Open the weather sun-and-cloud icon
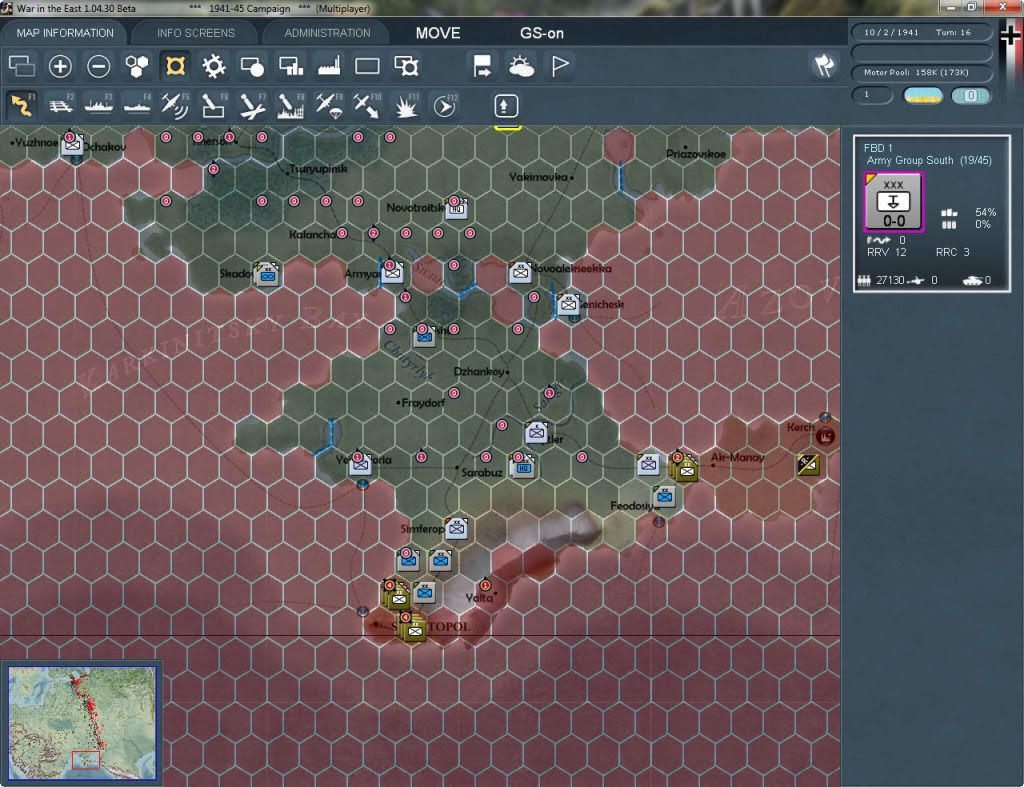This screenshot has height=787, width=1024. 521,66
